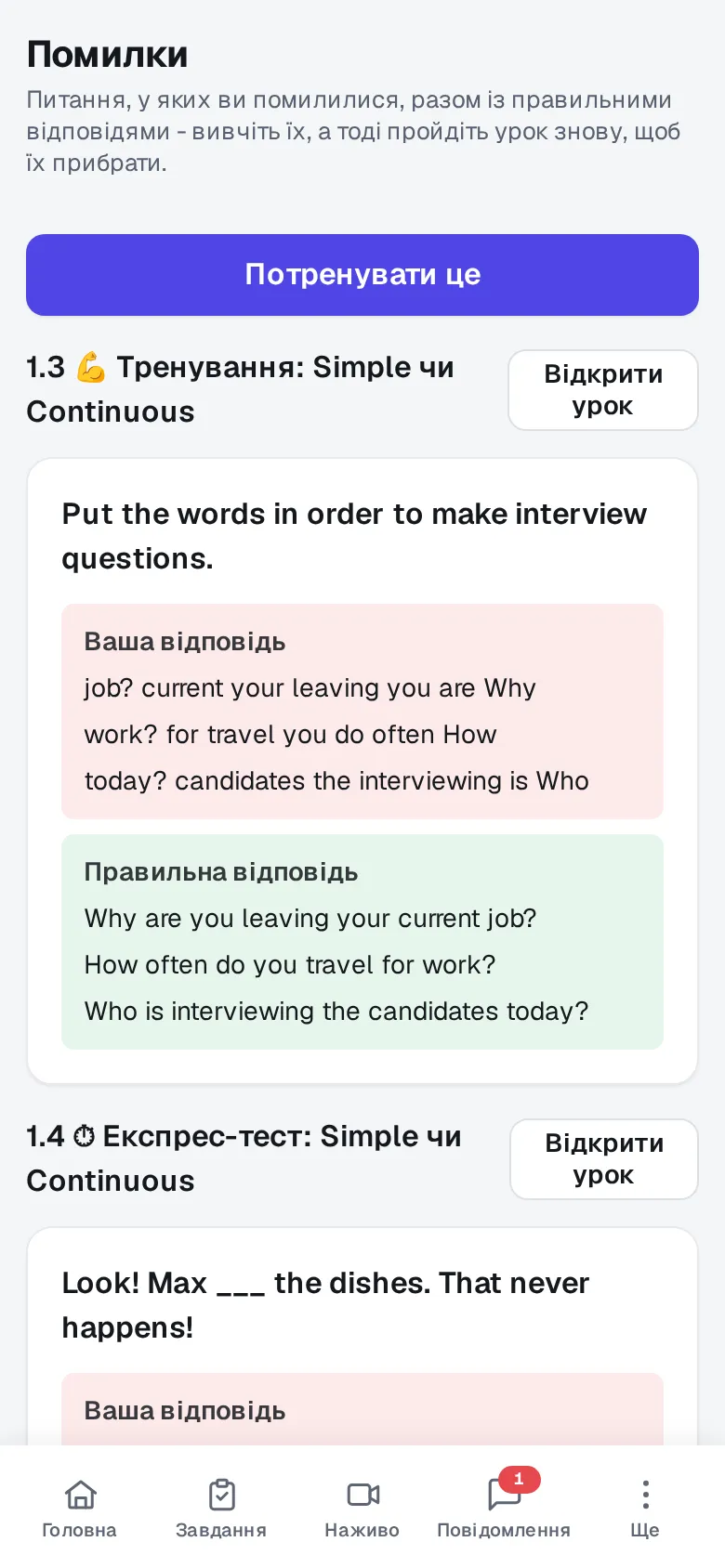Click the lesson 1.3 Тренування title
The height and width of the screenshot is (1568, 725).
[240, 389]
